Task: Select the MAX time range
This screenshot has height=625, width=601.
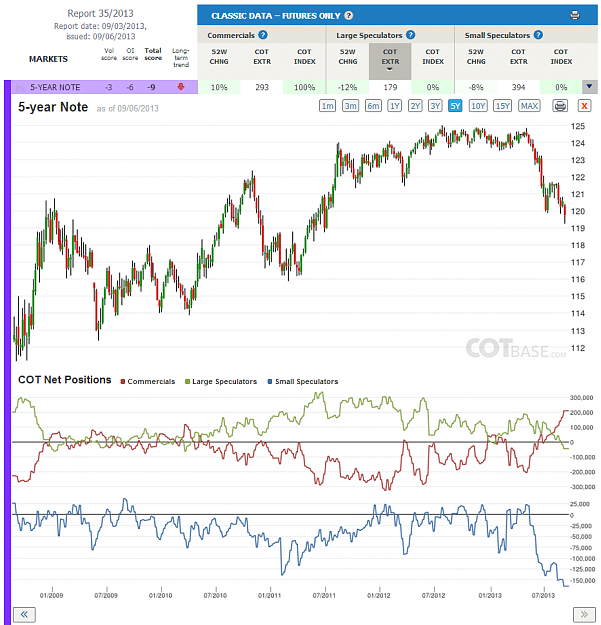Action: 529,106
